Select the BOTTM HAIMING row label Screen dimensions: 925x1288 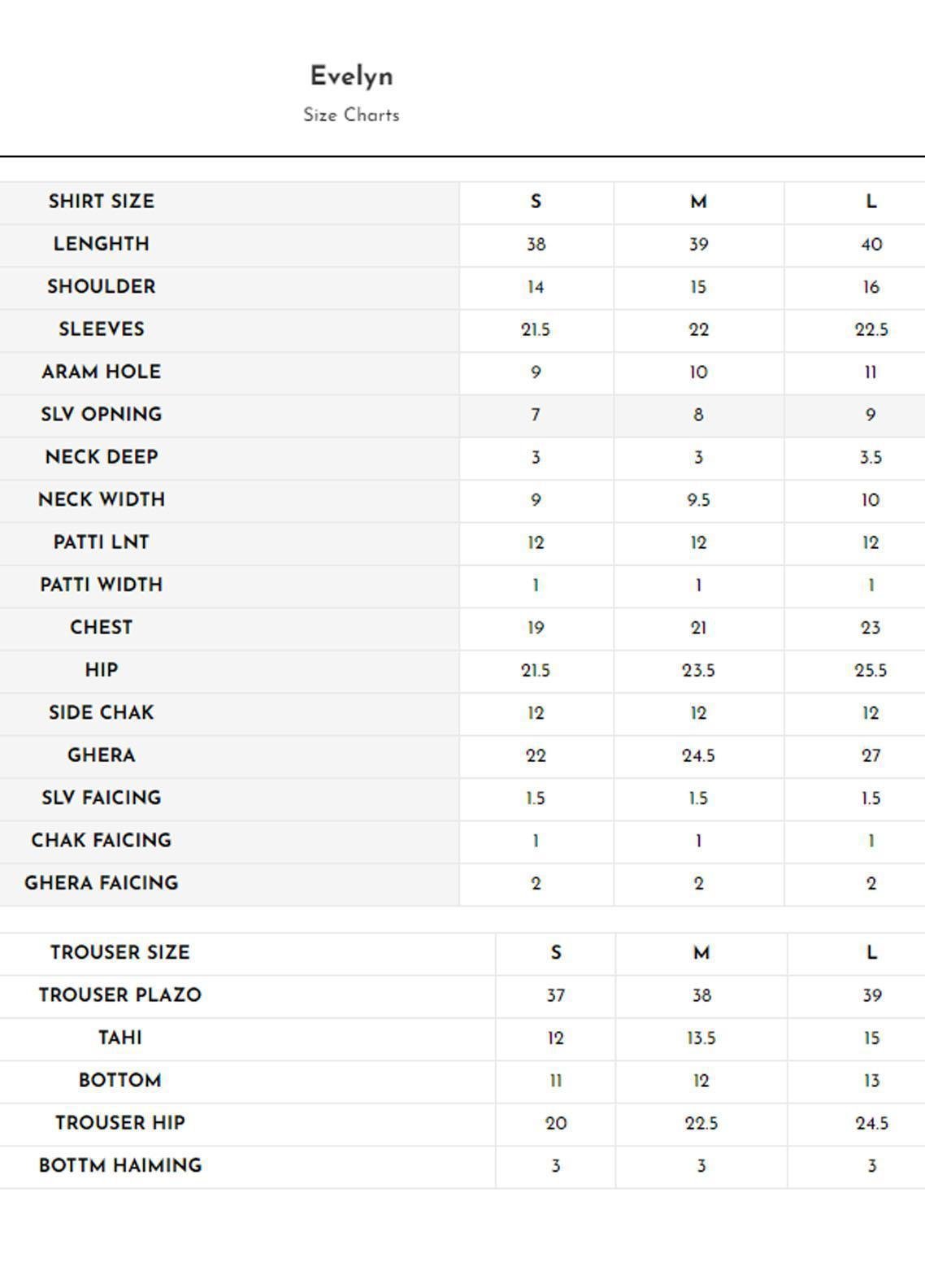coord(120,1165)
